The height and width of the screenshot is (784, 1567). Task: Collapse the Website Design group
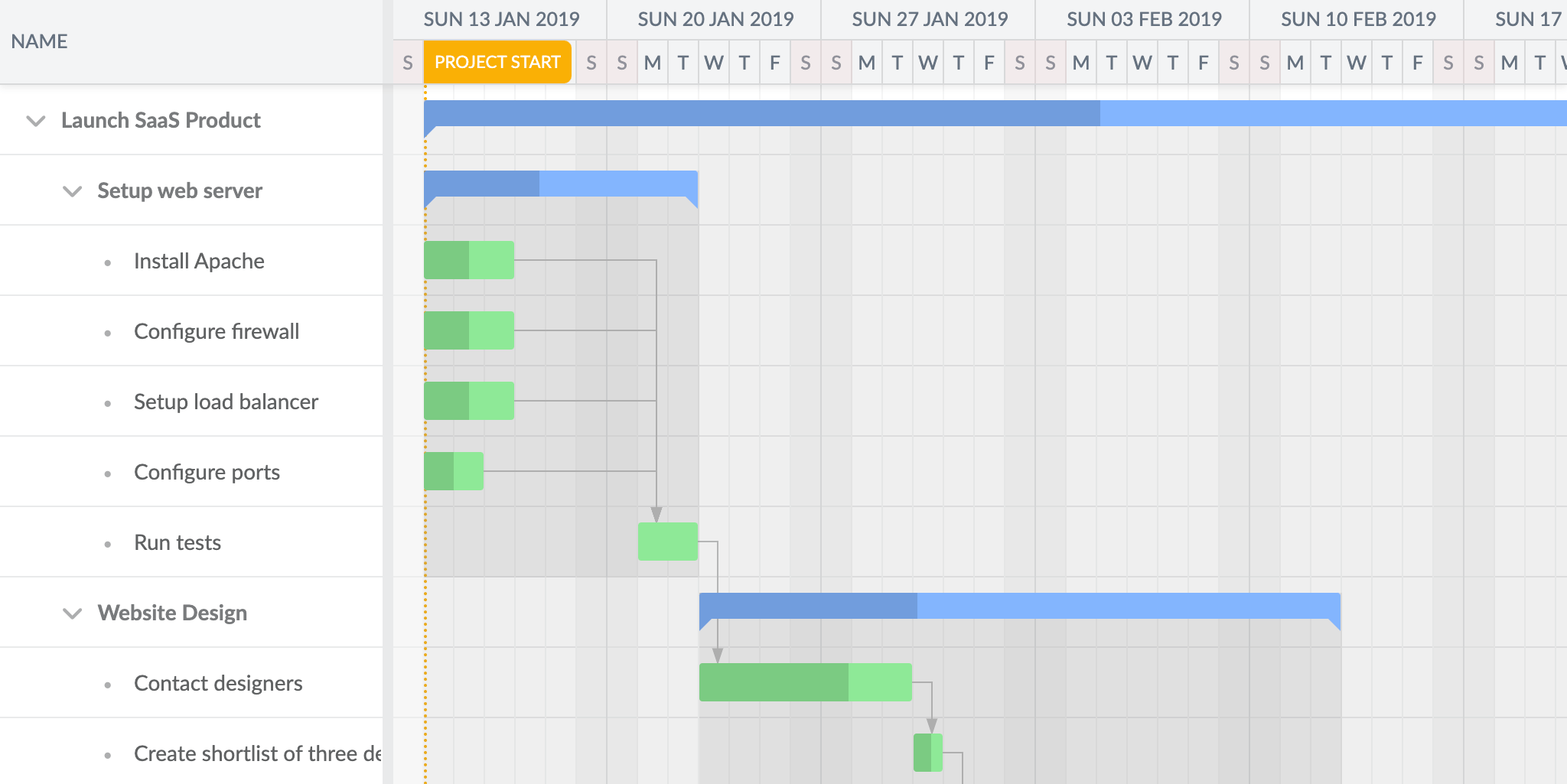tap(72, 613)
